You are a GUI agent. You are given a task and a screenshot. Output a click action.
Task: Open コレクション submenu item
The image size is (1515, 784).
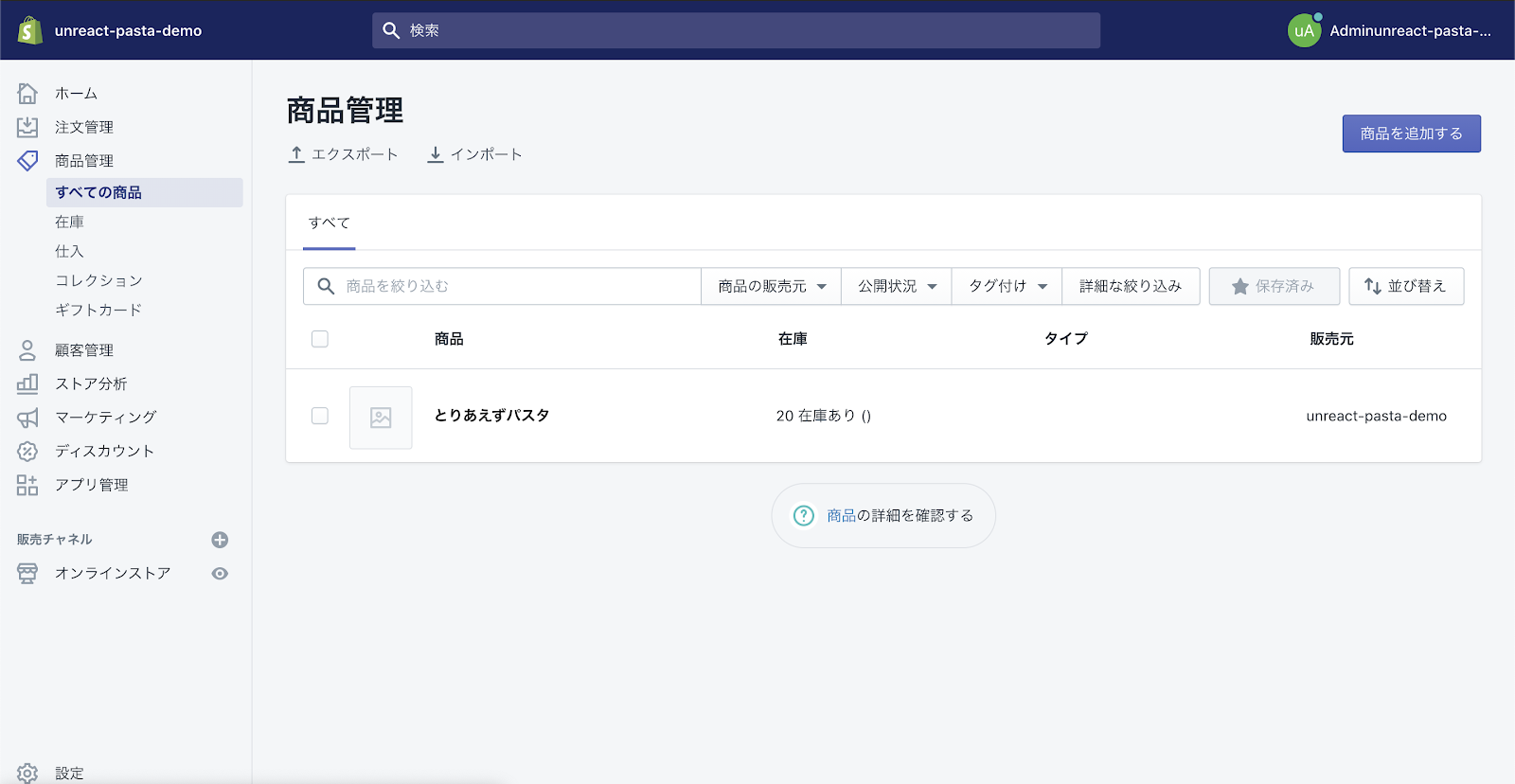[98, 280]
